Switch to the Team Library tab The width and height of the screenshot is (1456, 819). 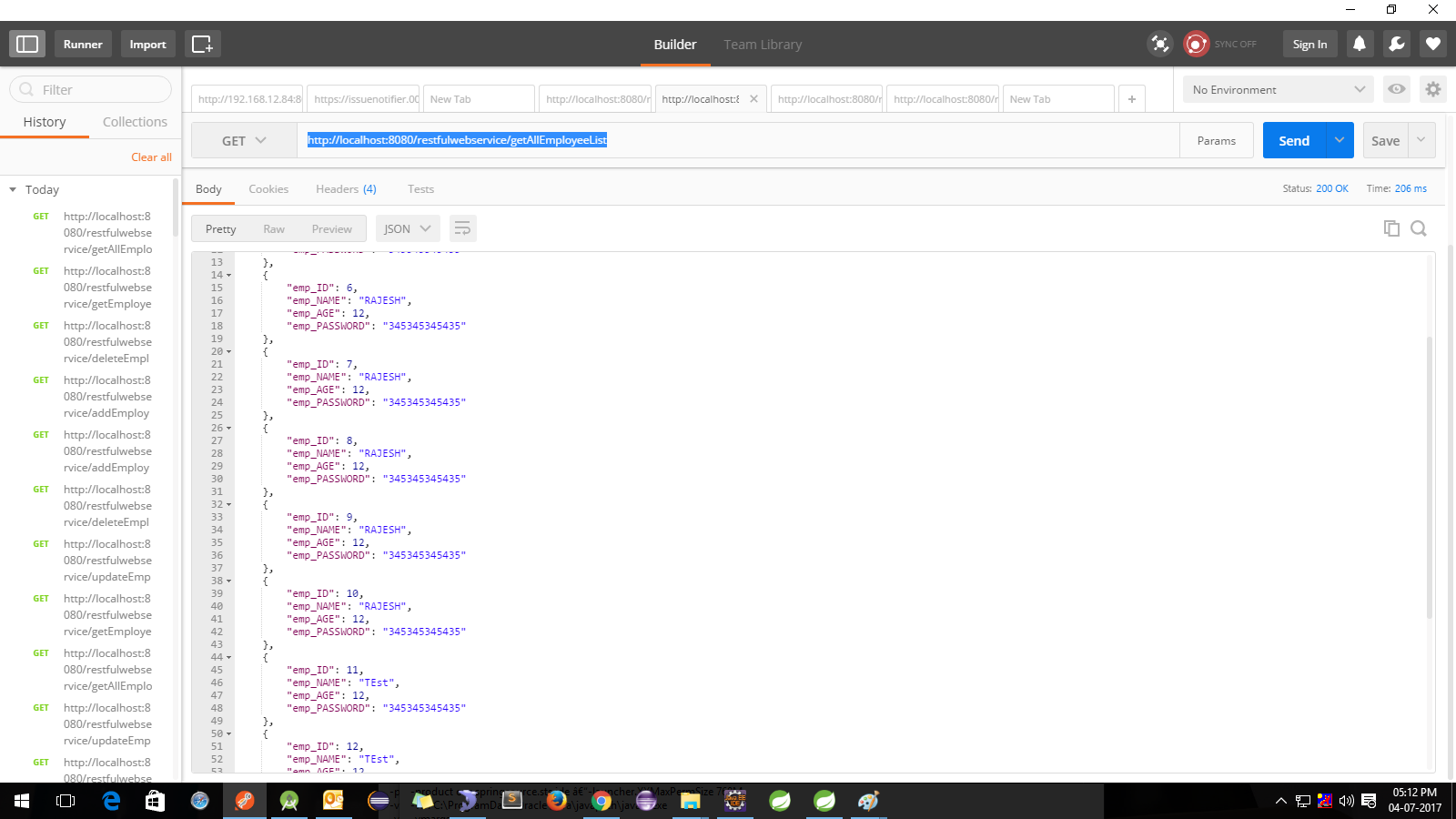point(763,44)
